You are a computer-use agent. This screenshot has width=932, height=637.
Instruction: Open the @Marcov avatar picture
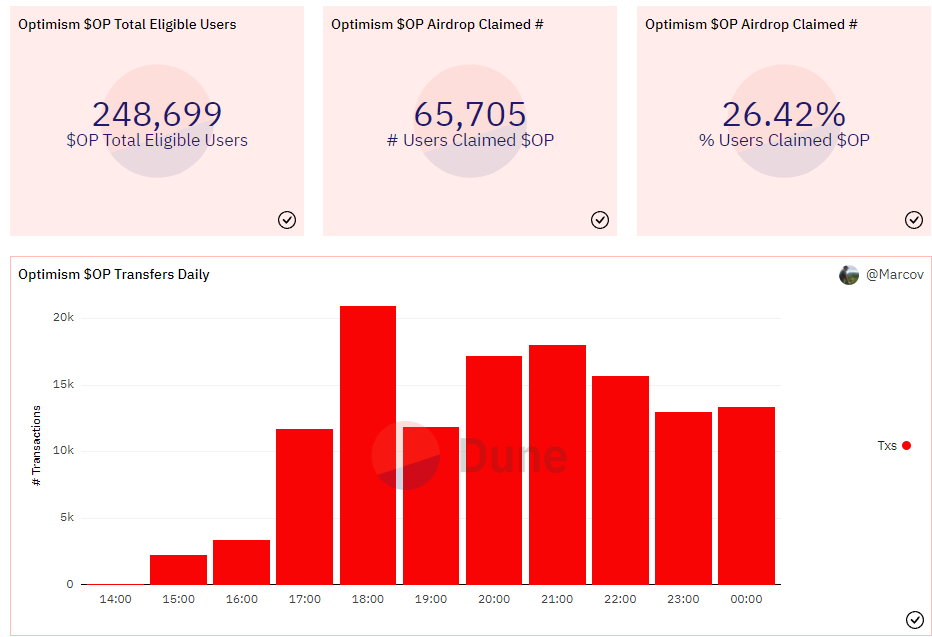click(x=849, y=275)
